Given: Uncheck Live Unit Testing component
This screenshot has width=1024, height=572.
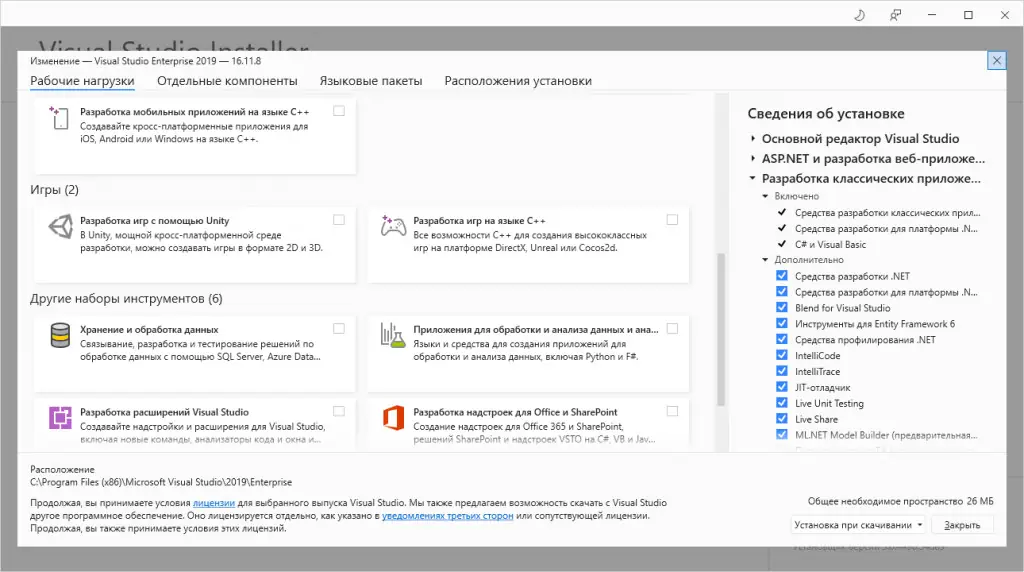Looking at the screenshot, I should pos(782,403).
